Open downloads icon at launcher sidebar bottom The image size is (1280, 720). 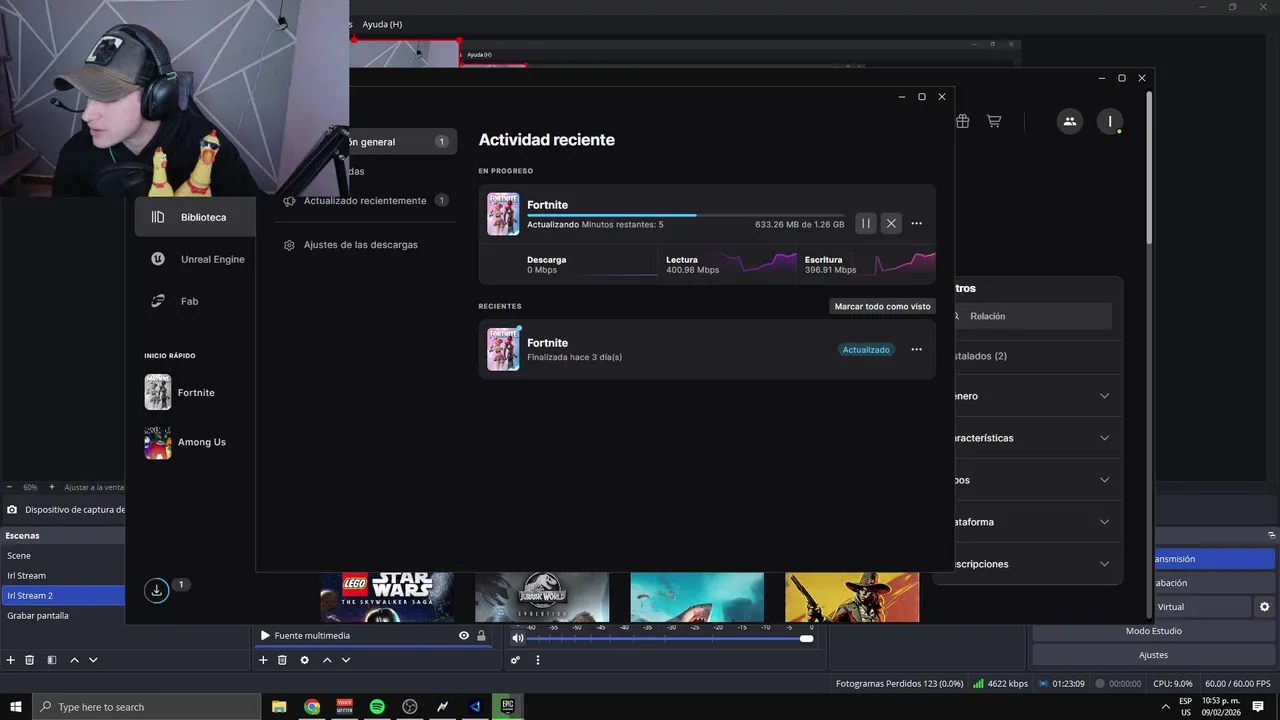156,591
